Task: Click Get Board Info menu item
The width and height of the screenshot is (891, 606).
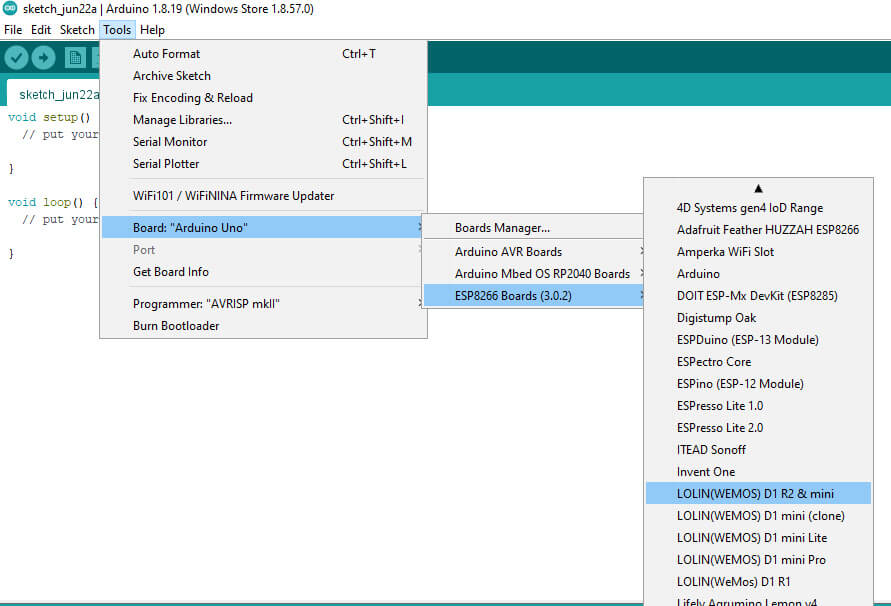Action: 171,272
